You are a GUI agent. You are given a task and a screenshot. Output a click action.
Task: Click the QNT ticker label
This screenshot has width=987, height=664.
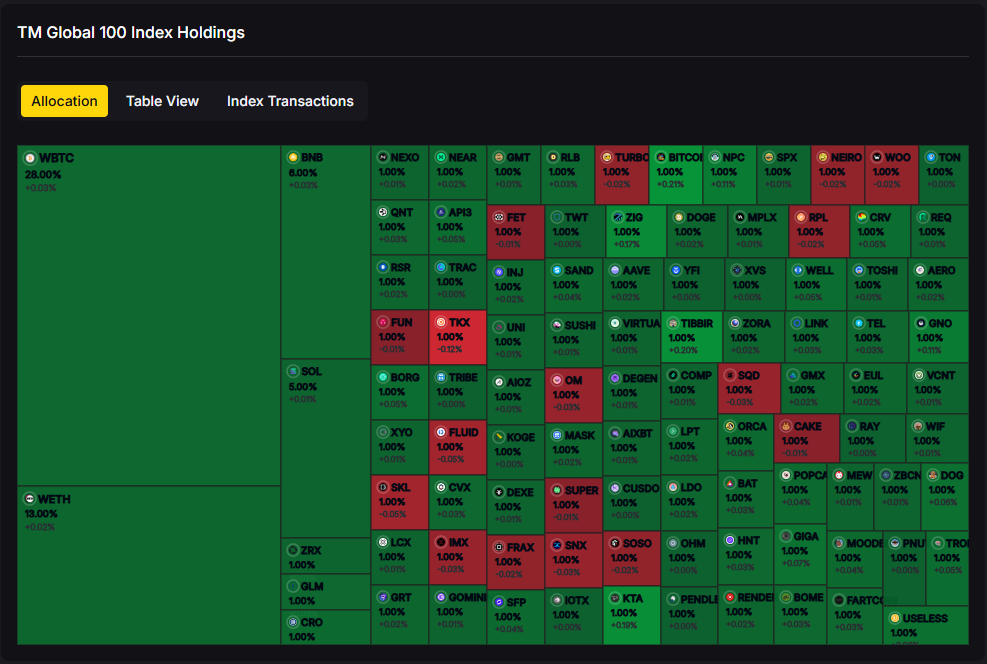pos(402,212)
